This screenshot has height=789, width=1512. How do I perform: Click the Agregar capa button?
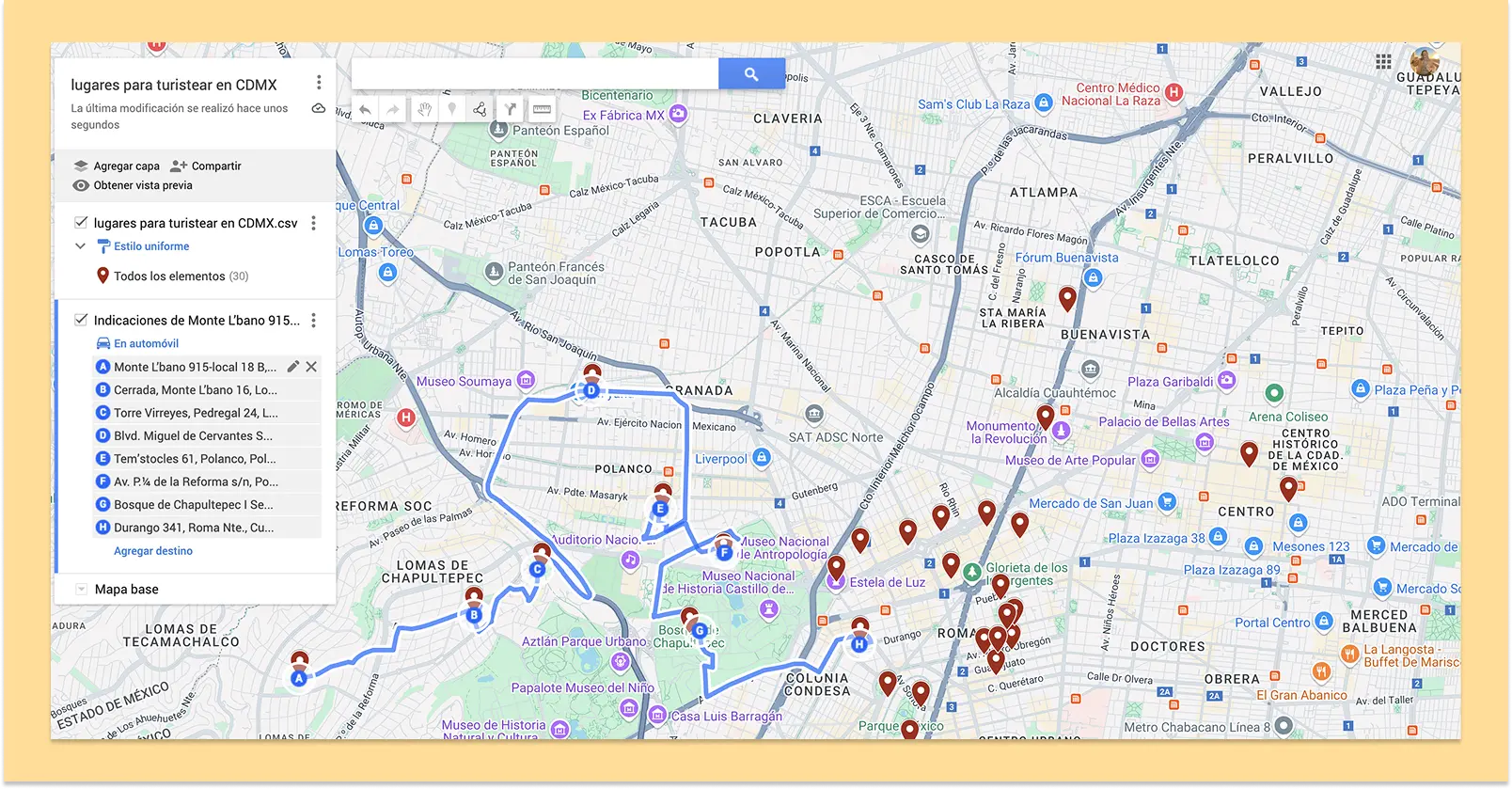pos(117,166)
